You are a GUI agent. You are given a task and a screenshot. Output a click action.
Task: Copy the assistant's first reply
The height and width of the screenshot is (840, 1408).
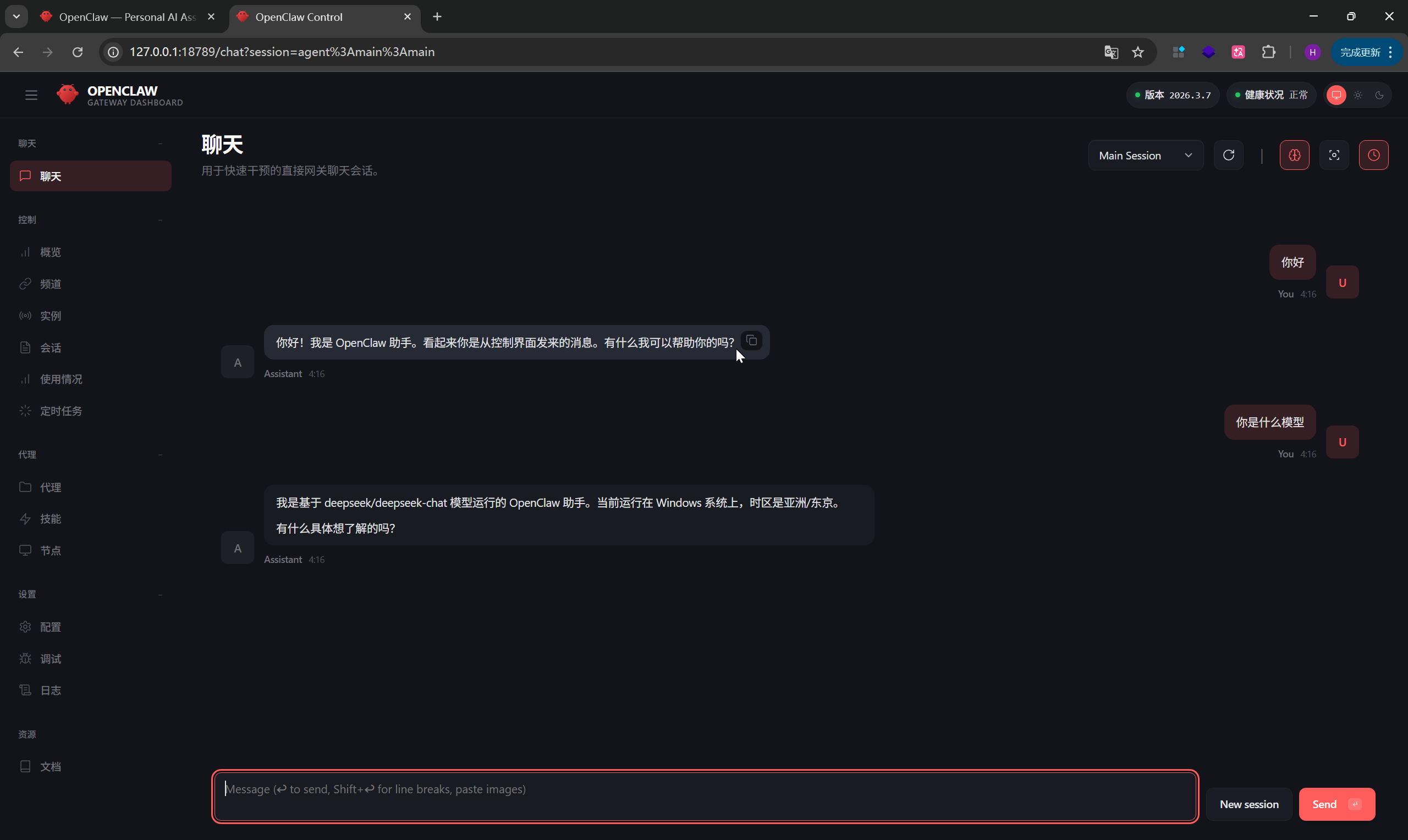coord(751,340)
